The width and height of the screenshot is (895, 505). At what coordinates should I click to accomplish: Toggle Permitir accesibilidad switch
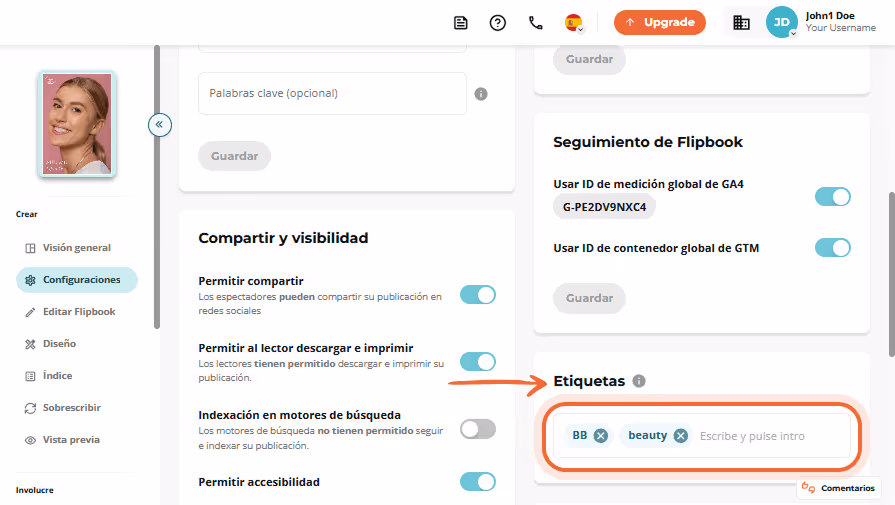[478, 482]
